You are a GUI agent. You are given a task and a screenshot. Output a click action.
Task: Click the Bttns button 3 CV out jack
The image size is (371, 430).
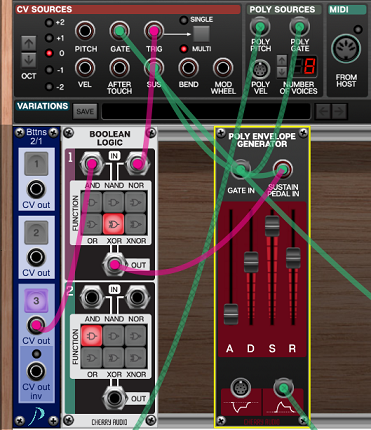[x=36, y=325]
